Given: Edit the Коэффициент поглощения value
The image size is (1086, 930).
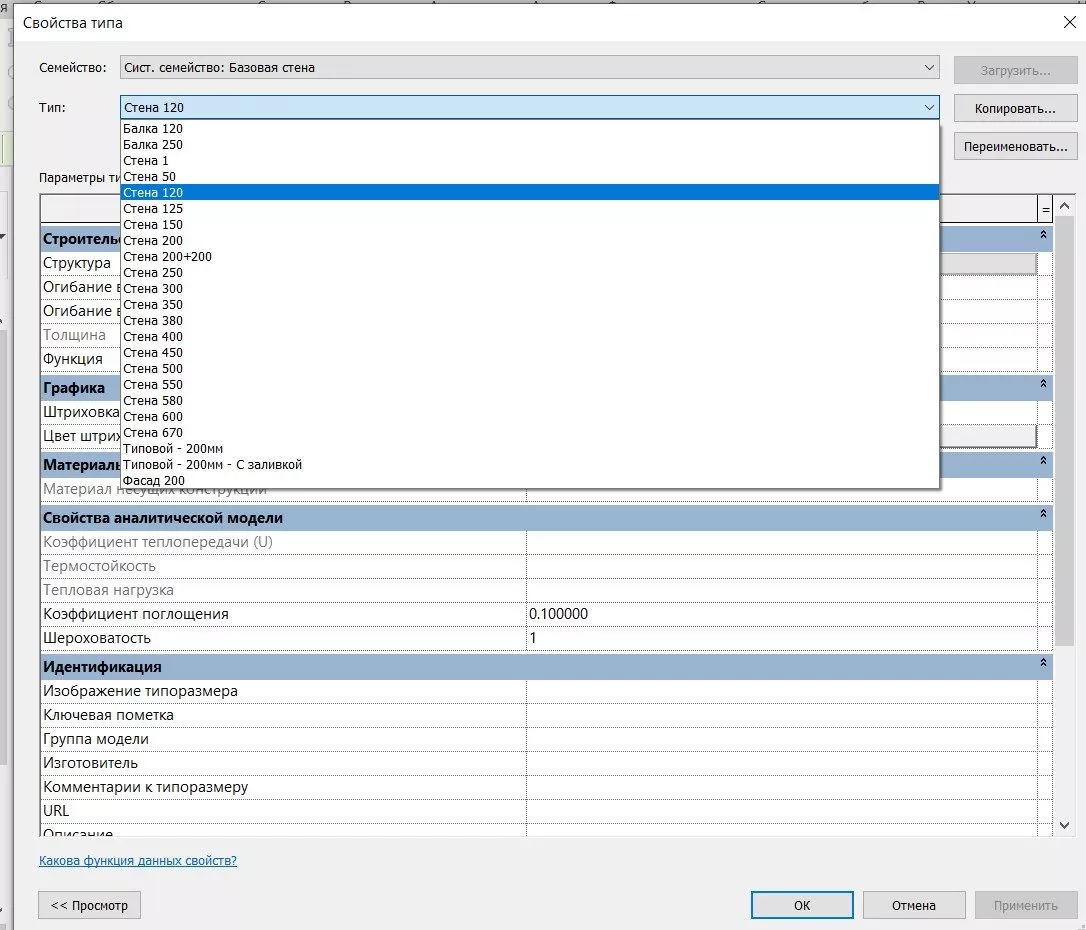Looking at the screenshot, I should pyautogui.click(x=780, y=614).
